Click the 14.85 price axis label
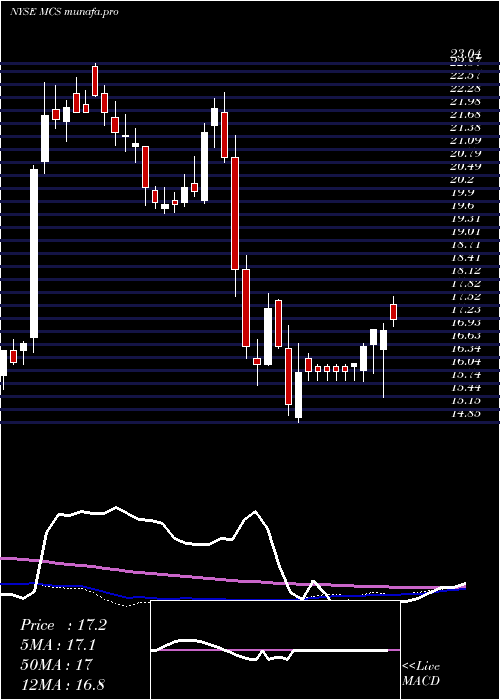500x700 pixels. tap(466, 413)
